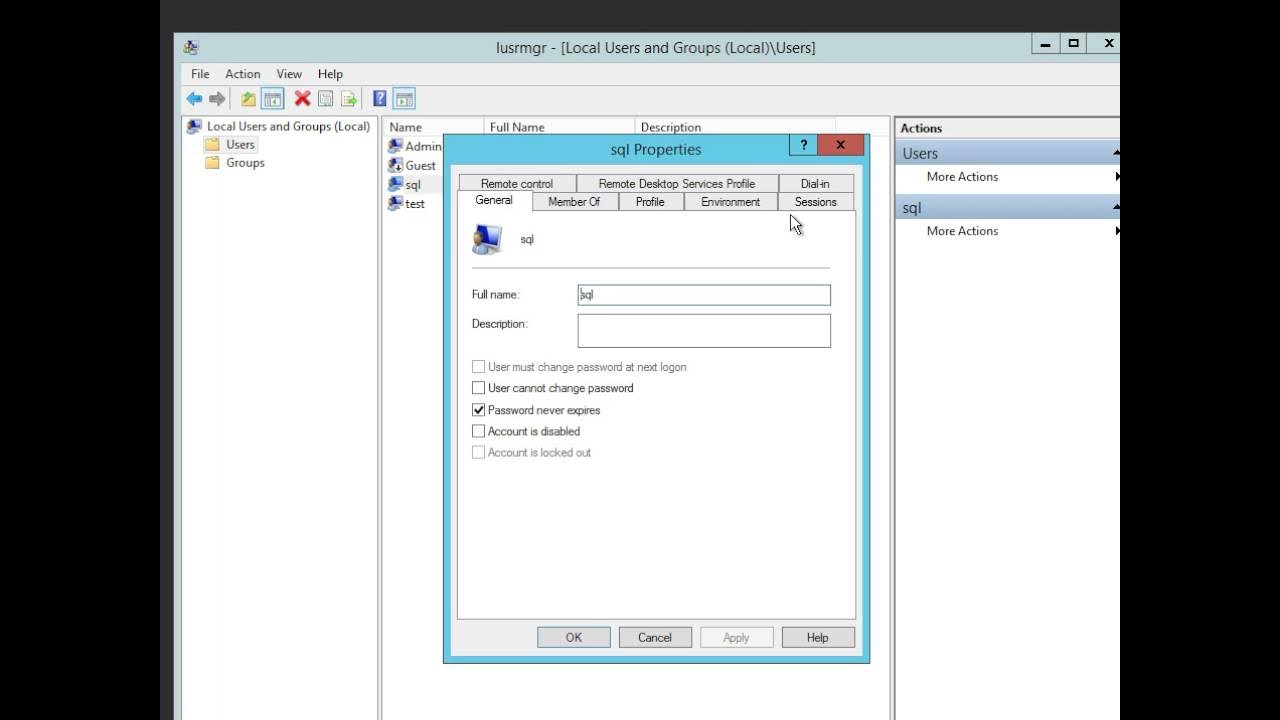The height and width of the screenshot is (720, 1280).
Task: Click the red Delete X toolbar icon
Action: pyautogui.click(x=302, y=99)
